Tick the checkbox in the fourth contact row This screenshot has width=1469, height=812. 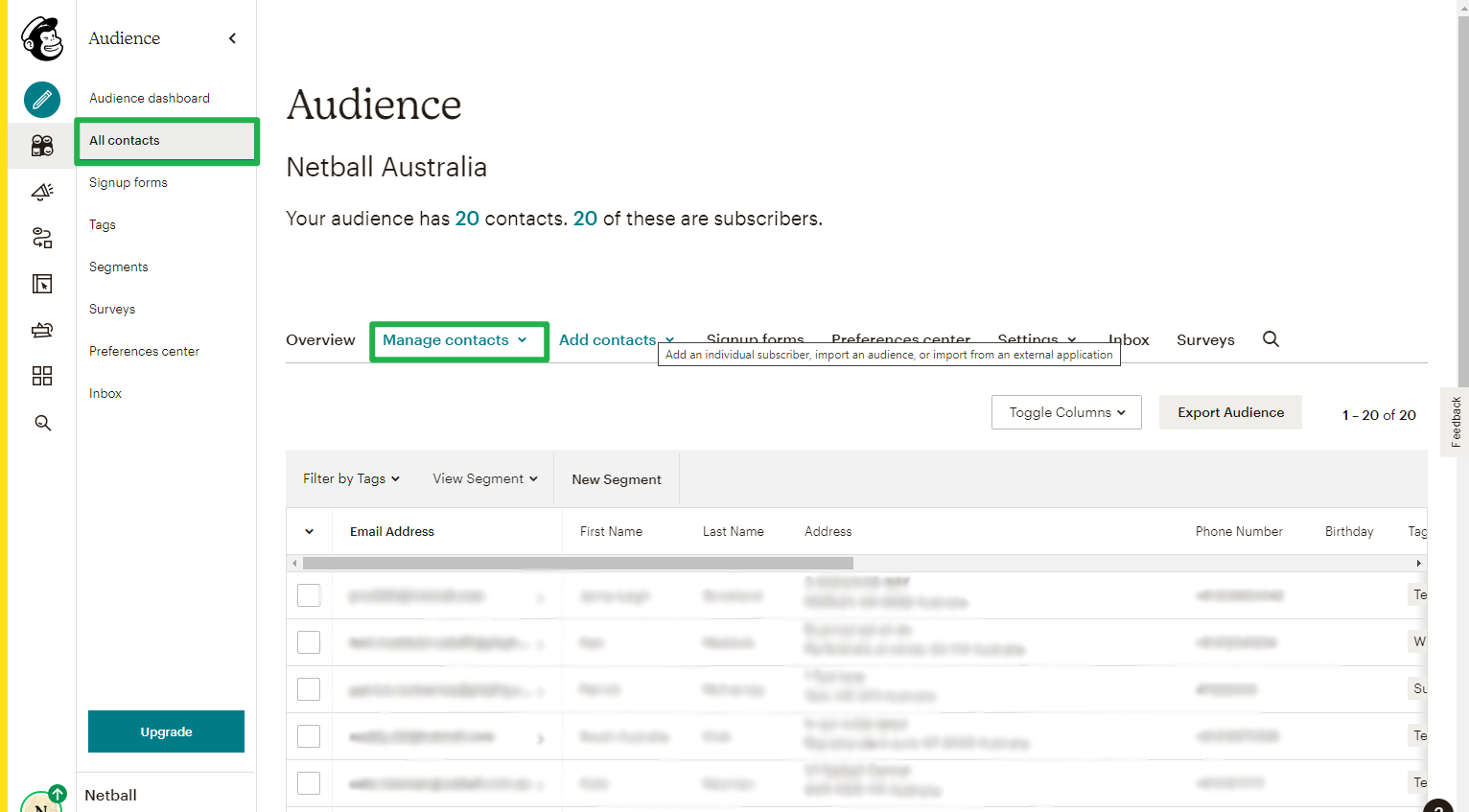click(x=309, y=736)
